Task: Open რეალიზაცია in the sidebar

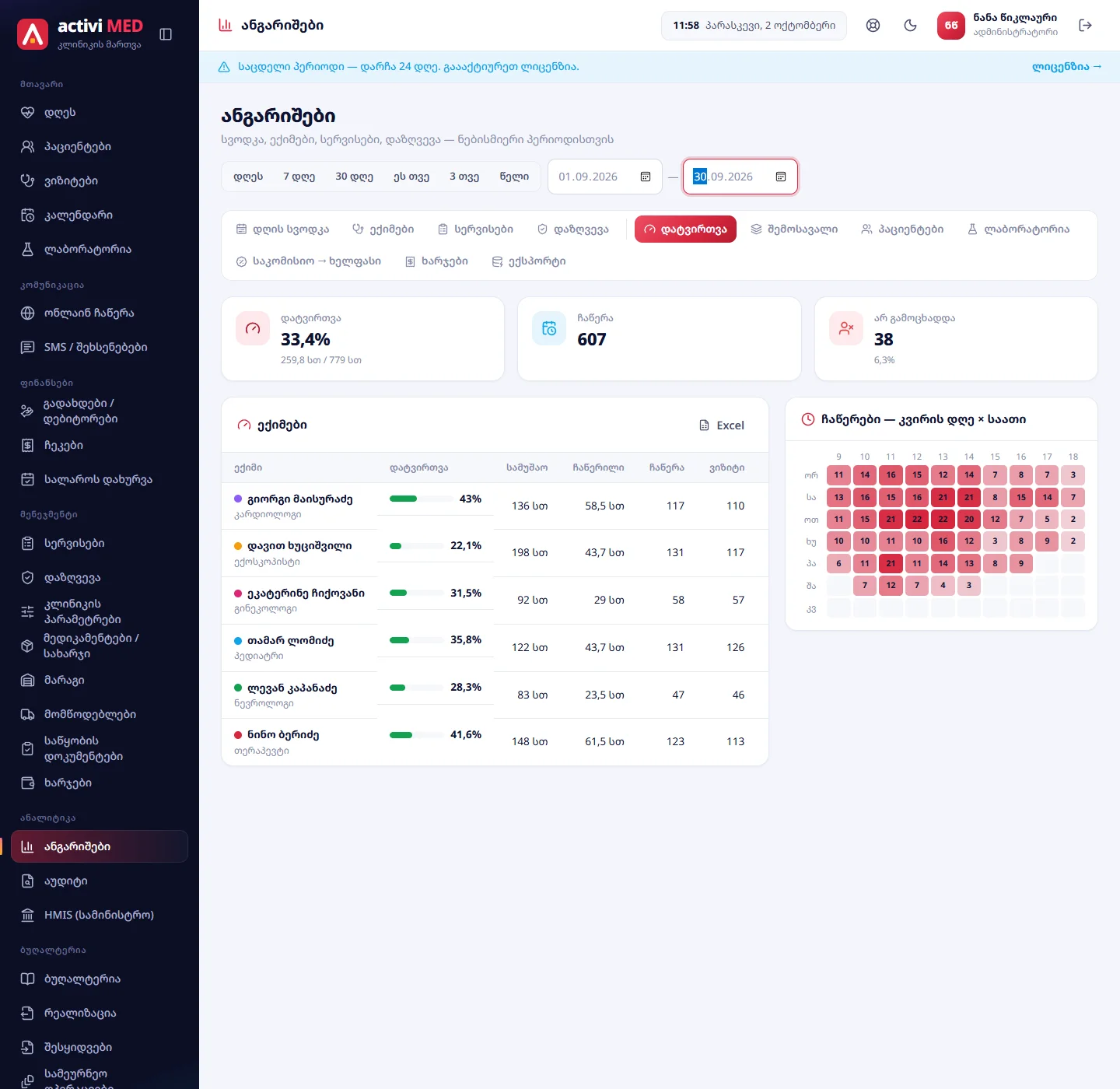Action: pyautogui.click(x=100, y=1014)
